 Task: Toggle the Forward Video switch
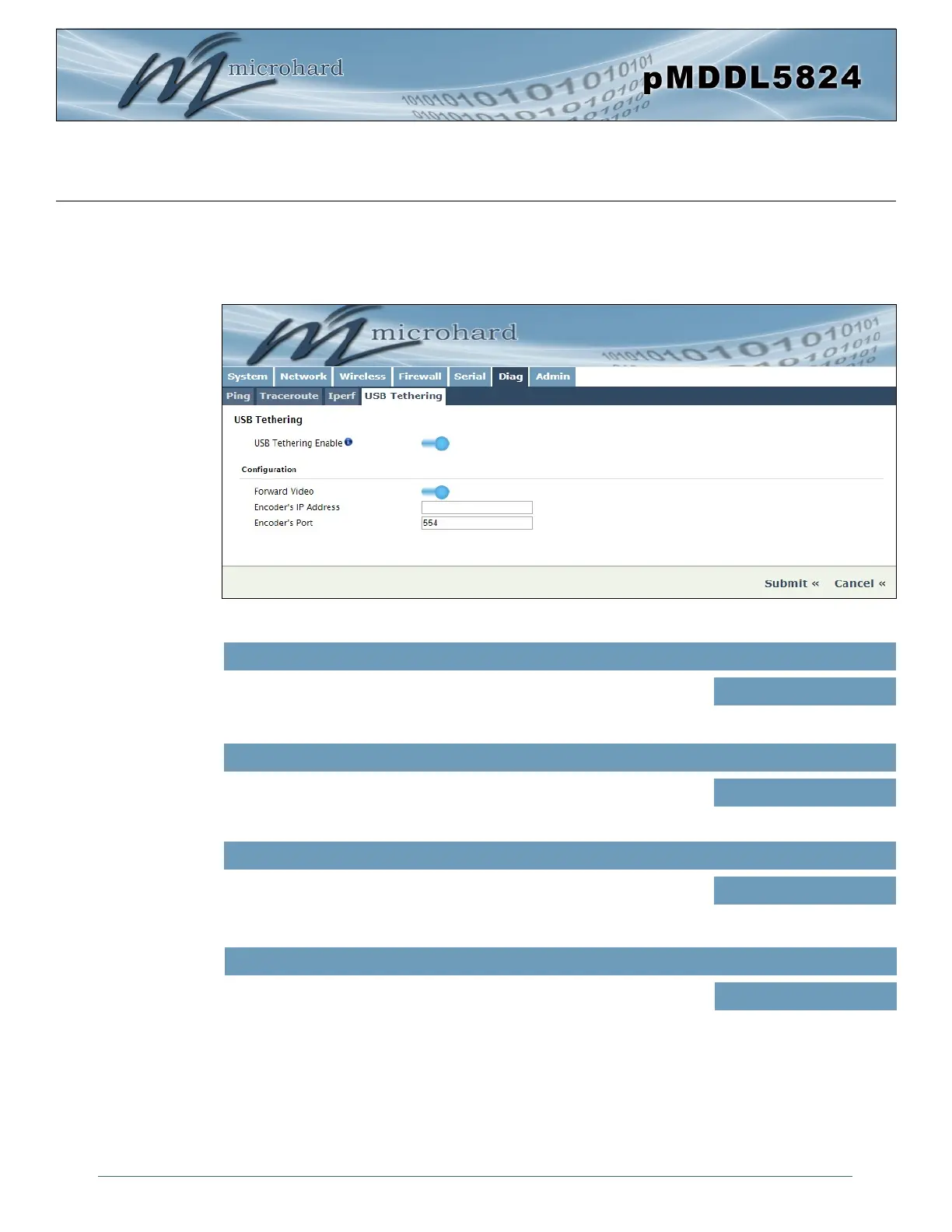click(436, 492)
